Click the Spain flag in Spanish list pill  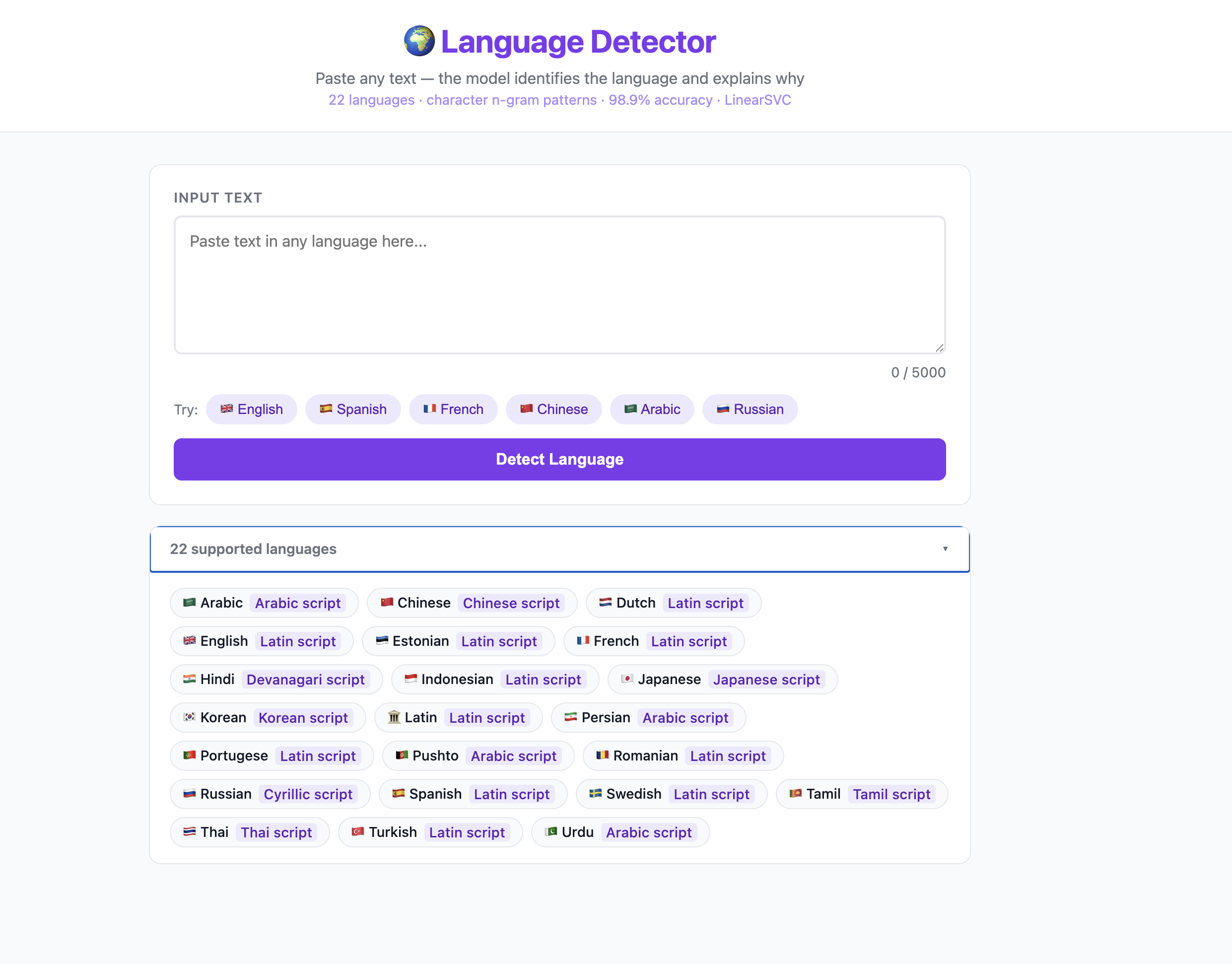point(399,794)
